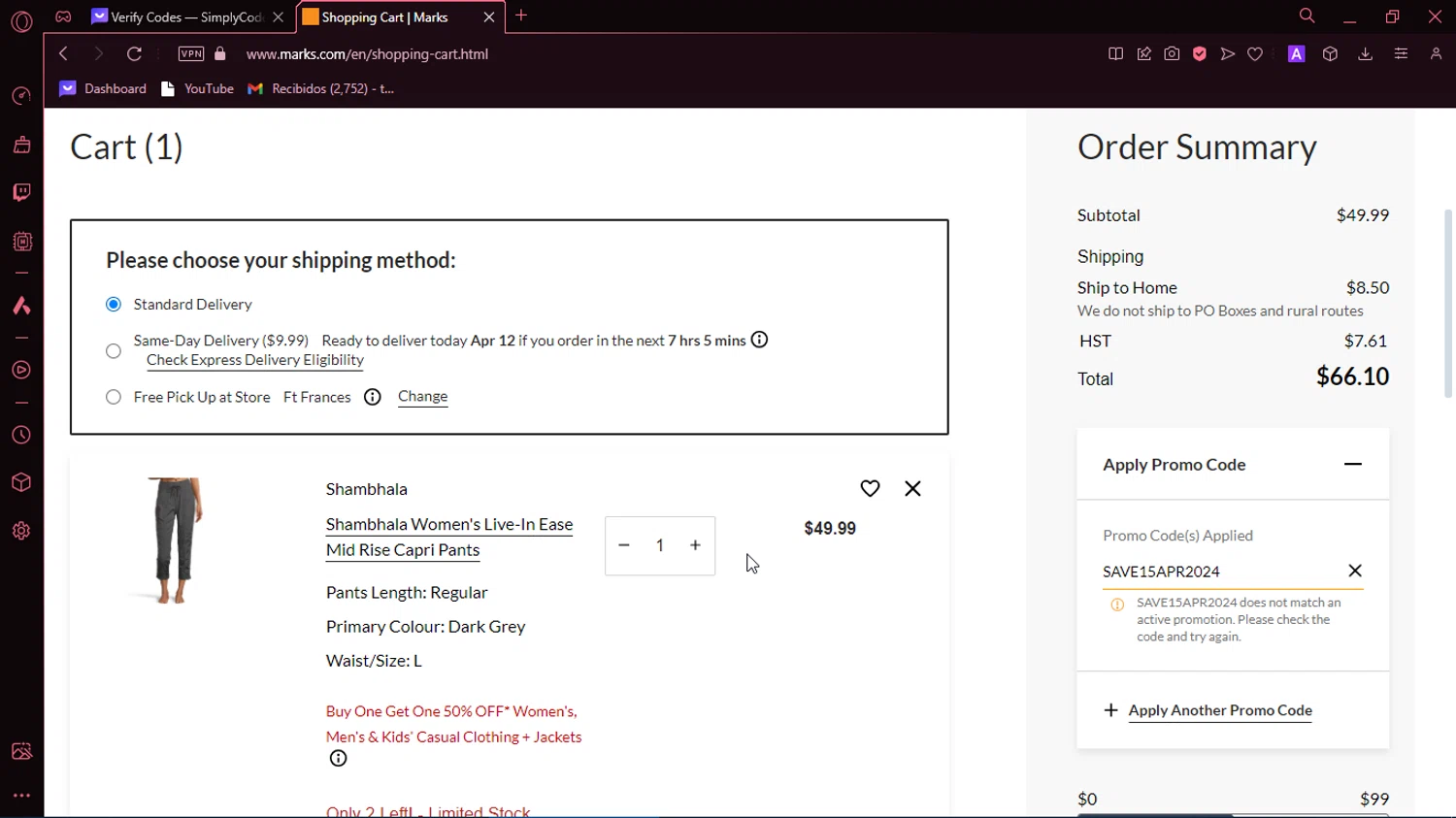This screenshot has height=818, width=1456.
Task: Decrease item quantity with minus button
Action: click(x=624, y=545)
